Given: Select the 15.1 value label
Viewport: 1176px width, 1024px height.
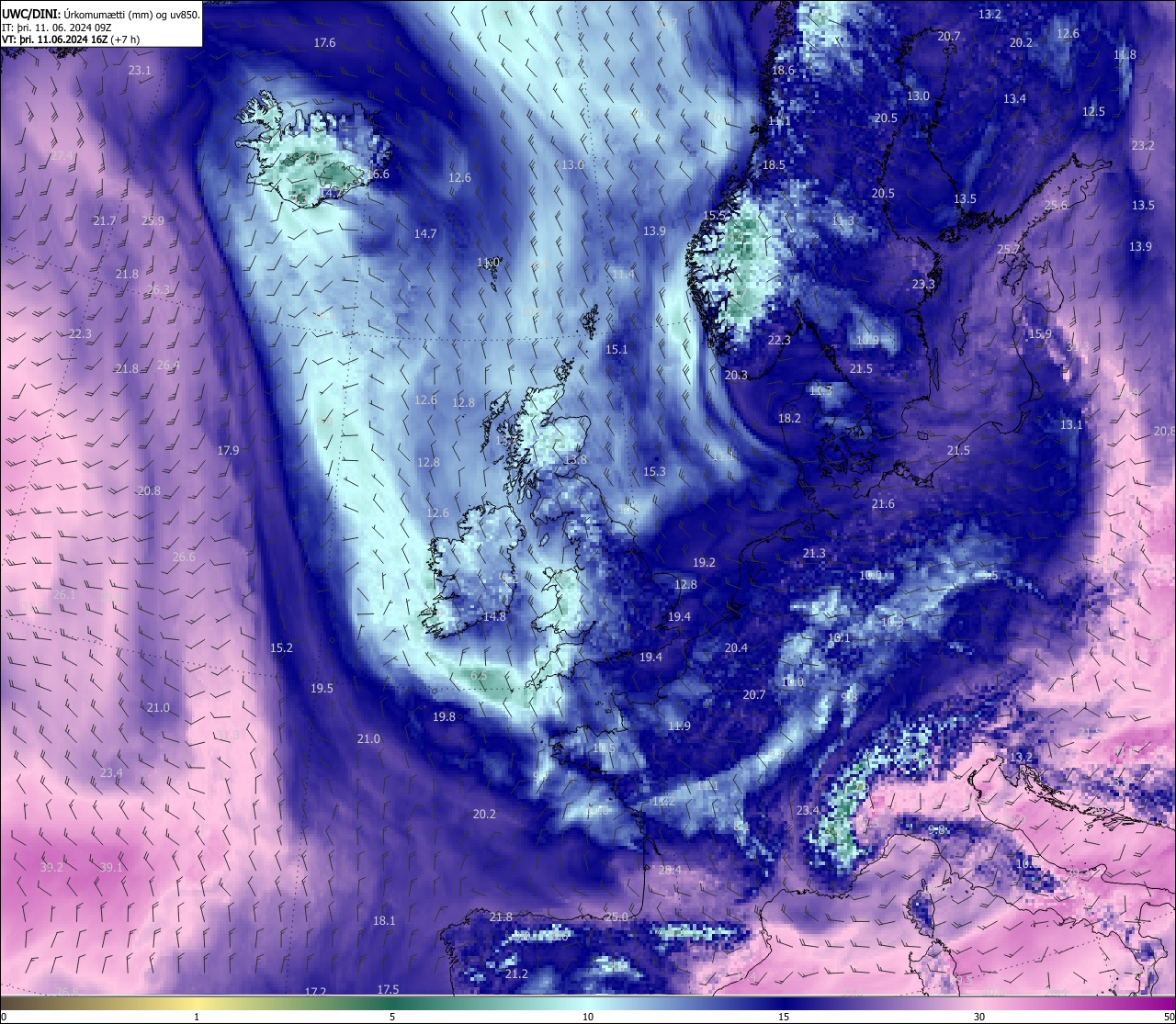Looking at the screenshot, I should coord(616,350).
